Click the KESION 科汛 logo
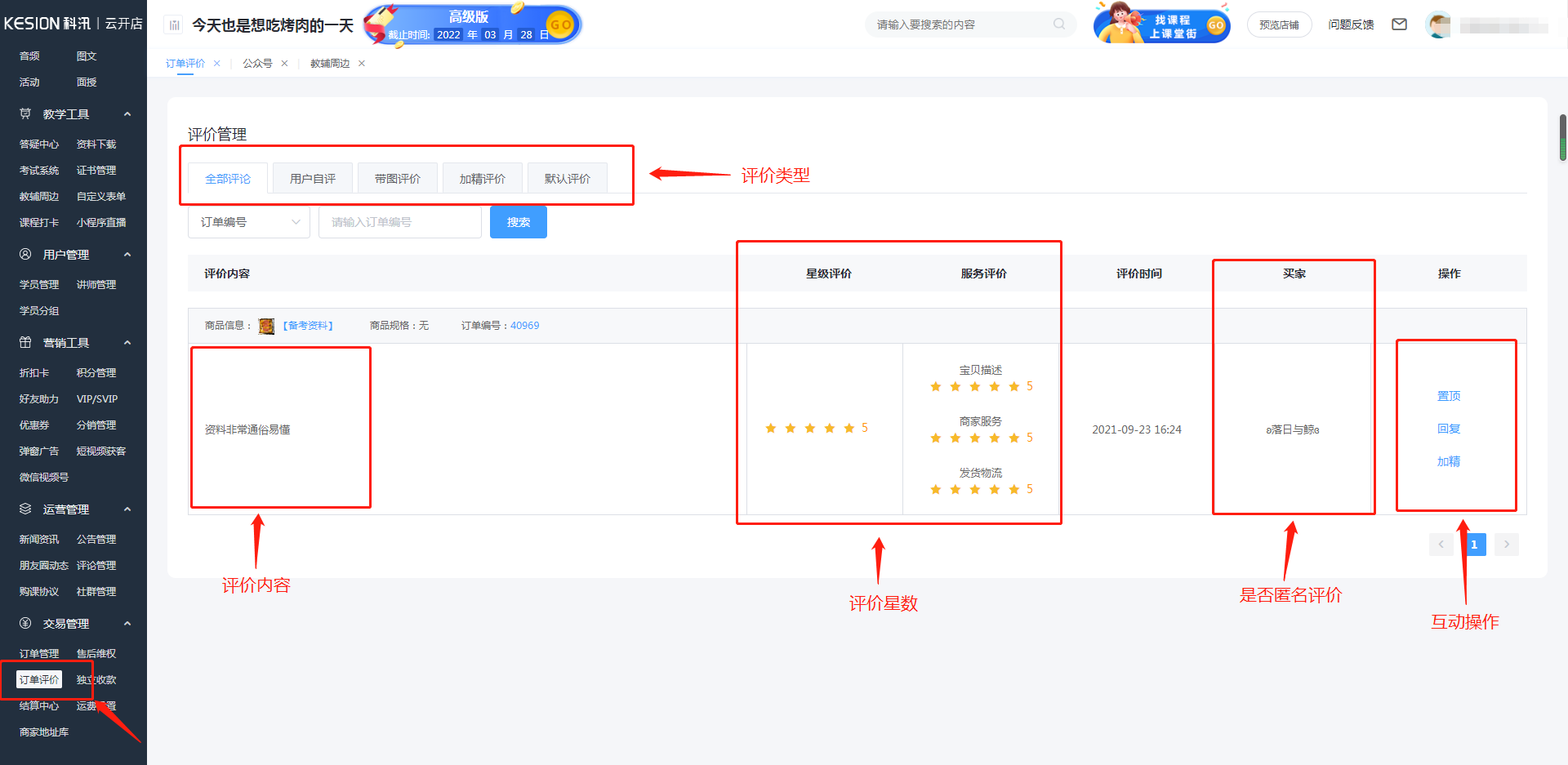1568x765 pixels. pyautogui.click(x=73, y=24)
